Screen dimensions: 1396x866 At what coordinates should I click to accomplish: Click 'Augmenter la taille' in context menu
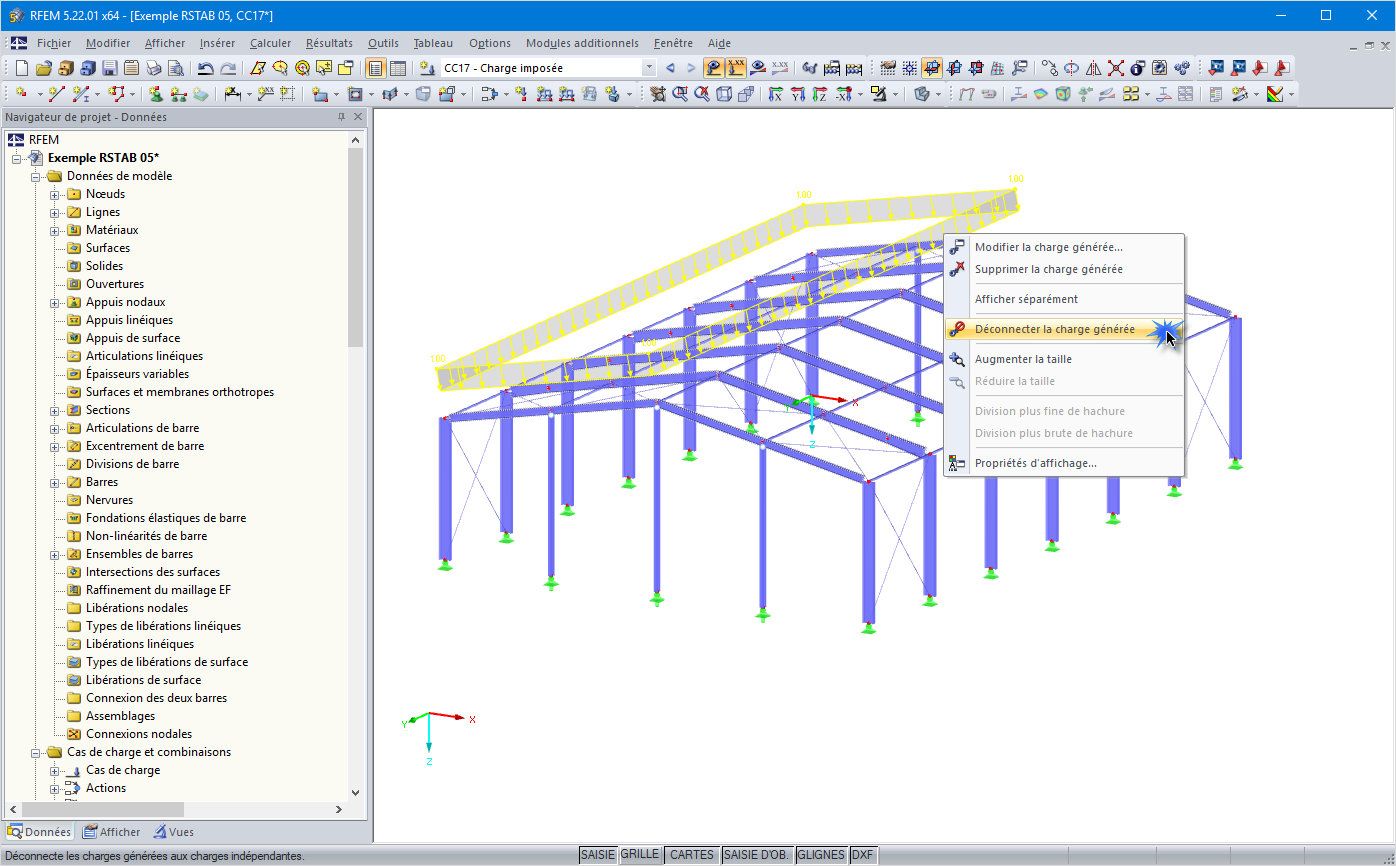pyautogui.click(x=1064, y=359)
